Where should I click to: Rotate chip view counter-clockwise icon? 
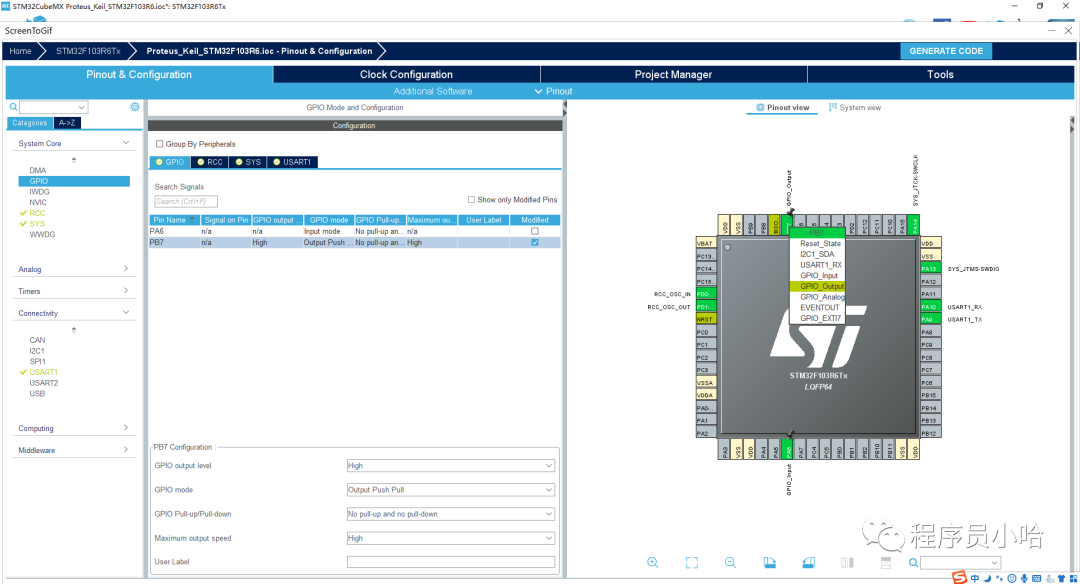pyautogui.click(x=808, y=563)
